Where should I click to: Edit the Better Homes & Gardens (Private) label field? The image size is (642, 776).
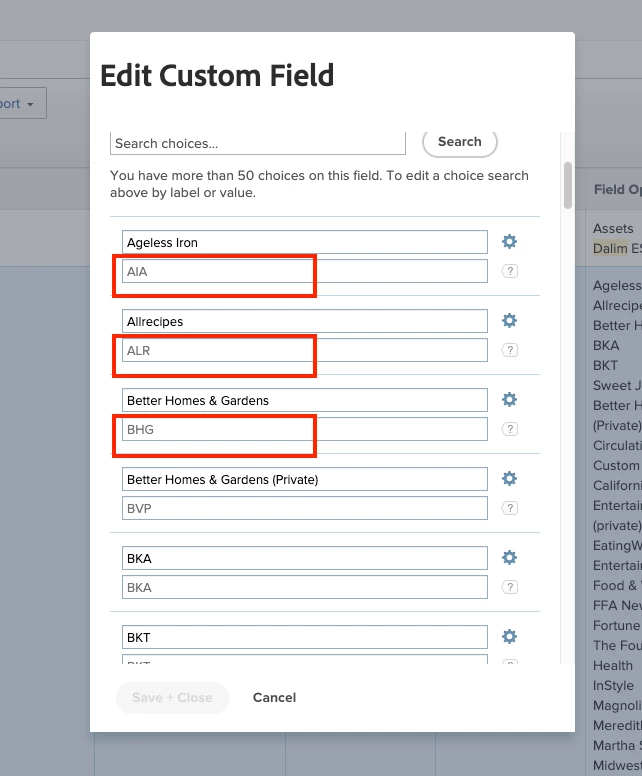tap(305, 479)
